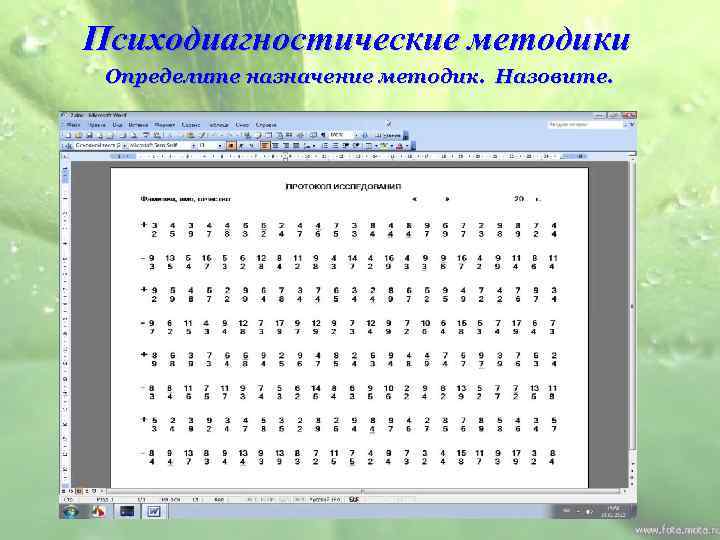720x540 pixels.
Task: Click the ПРОТОКОЛ ИССЛЕДОВАНИЯ heading
Action: click(343, 186)
